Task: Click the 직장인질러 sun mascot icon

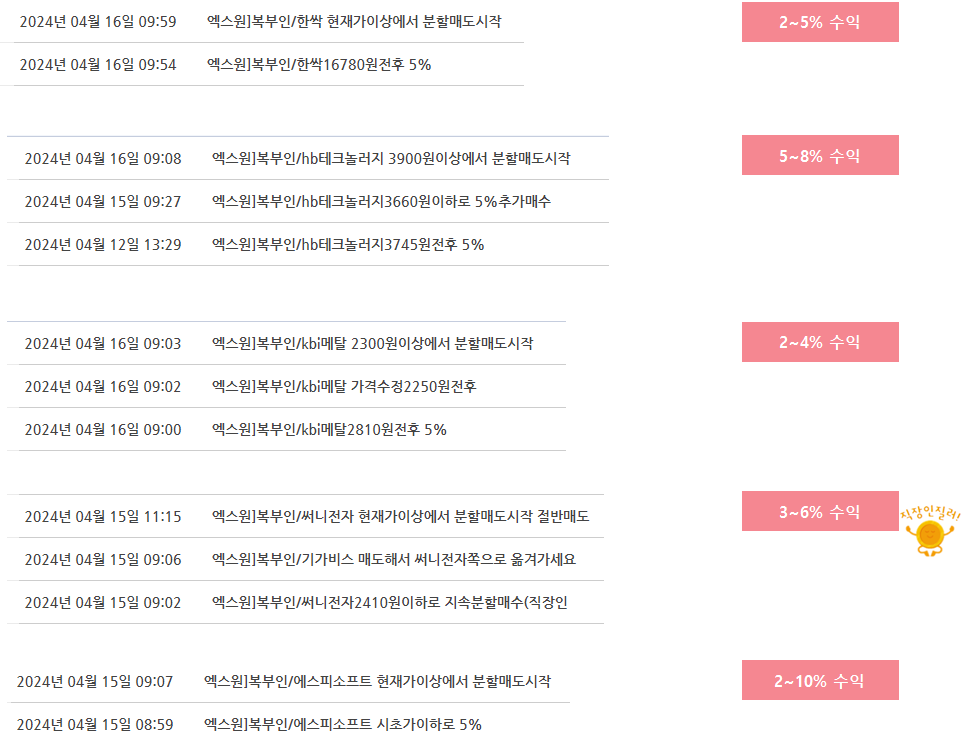Action: [x=930, y=531]
